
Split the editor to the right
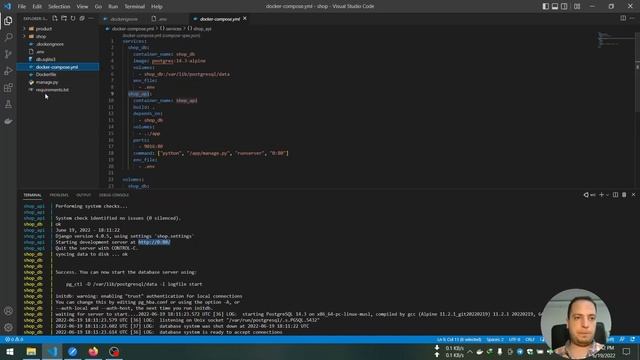(623, 18)
